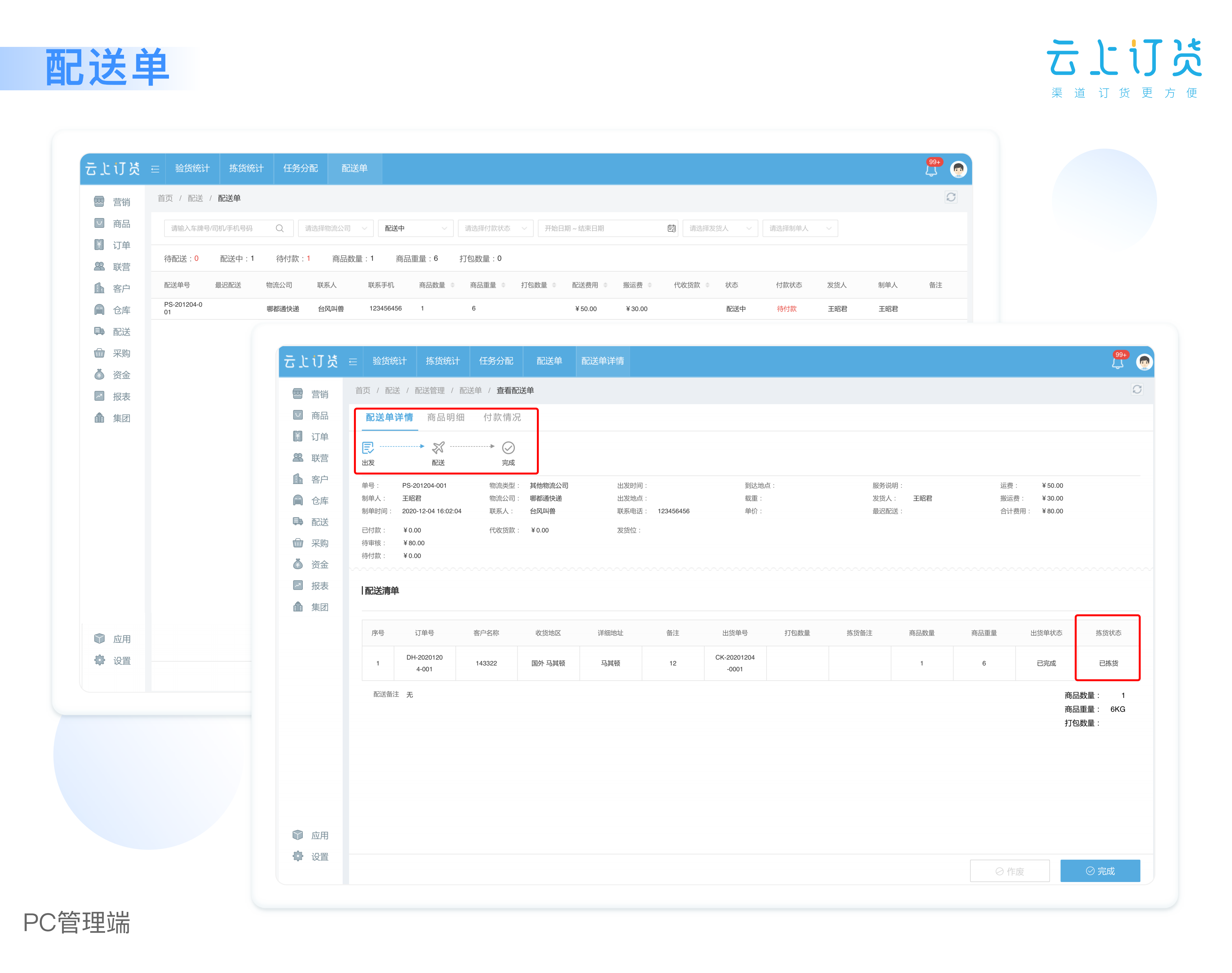Open user avatar in back window header
Screen dimensions: 1232x973
[x=959, y=169]
